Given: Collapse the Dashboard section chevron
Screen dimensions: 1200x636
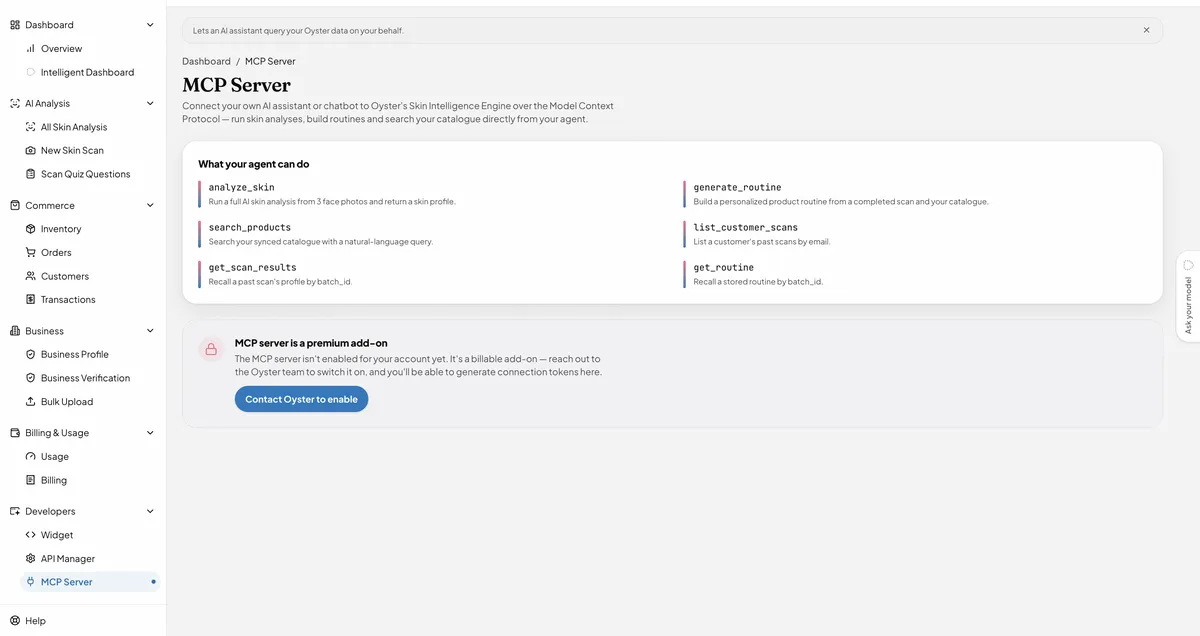Looking at the screenshot, I should (x=150, y=24).
